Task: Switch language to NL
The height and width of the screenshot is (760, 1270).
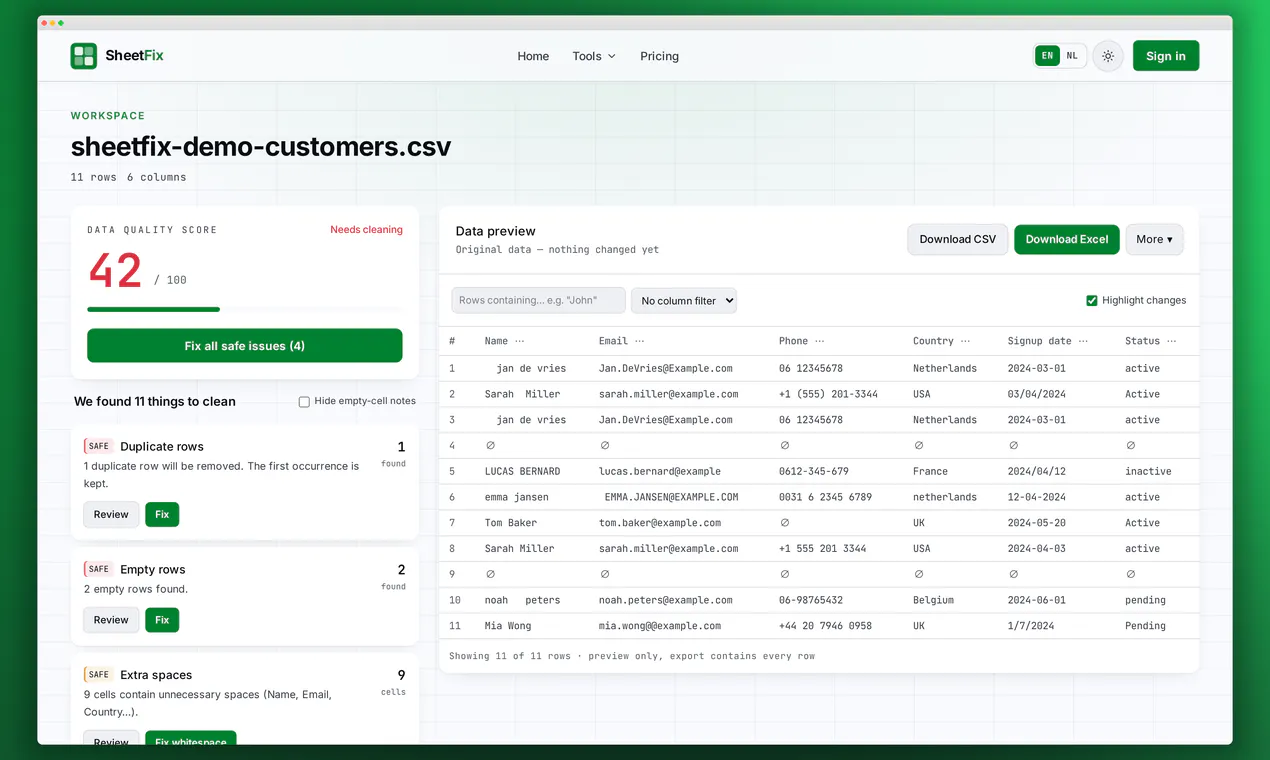Action: pyautogui.click(x=1072, y=56)
